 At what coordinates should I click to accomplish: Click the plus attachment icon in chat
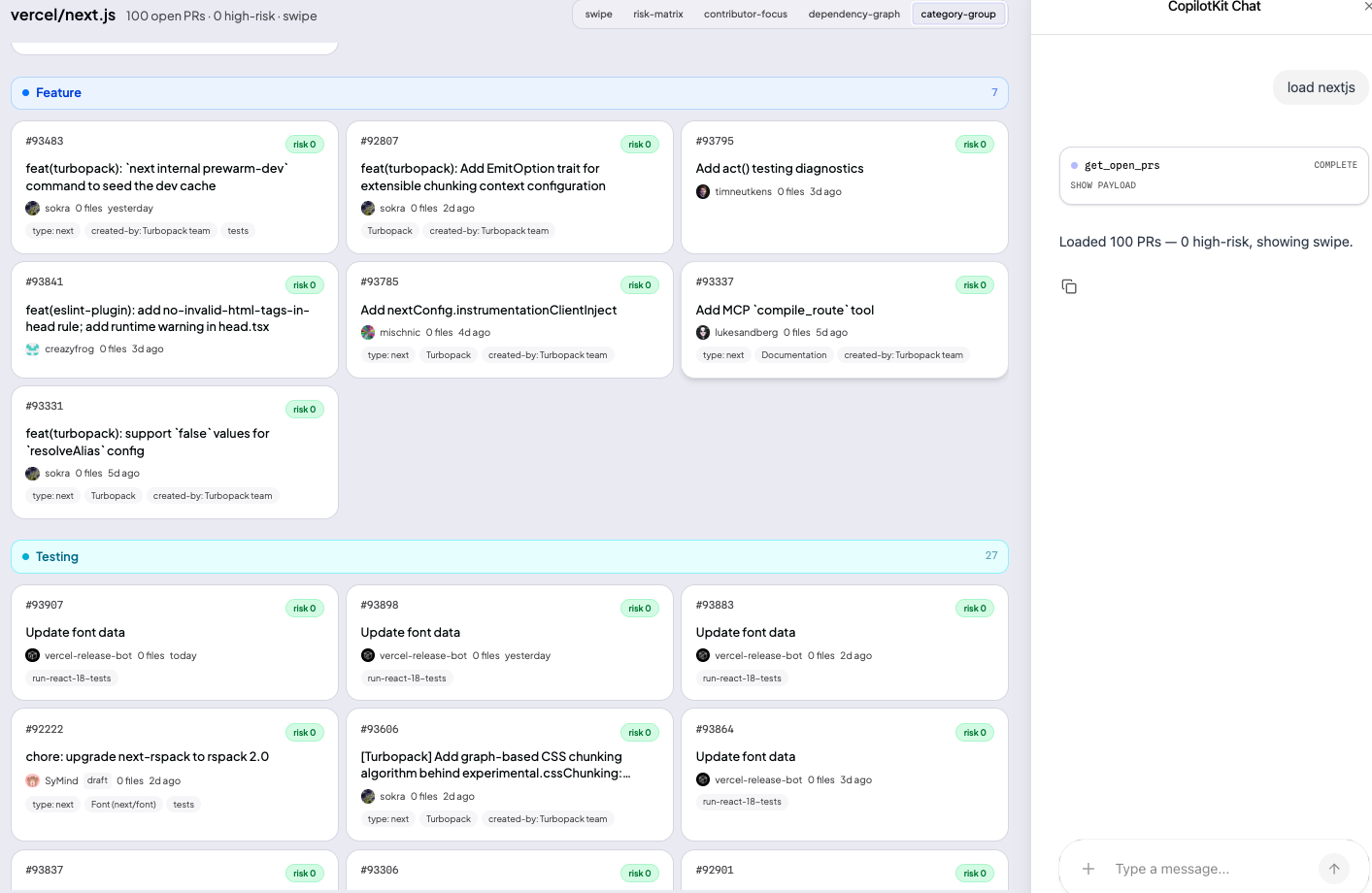point(1088,869)
